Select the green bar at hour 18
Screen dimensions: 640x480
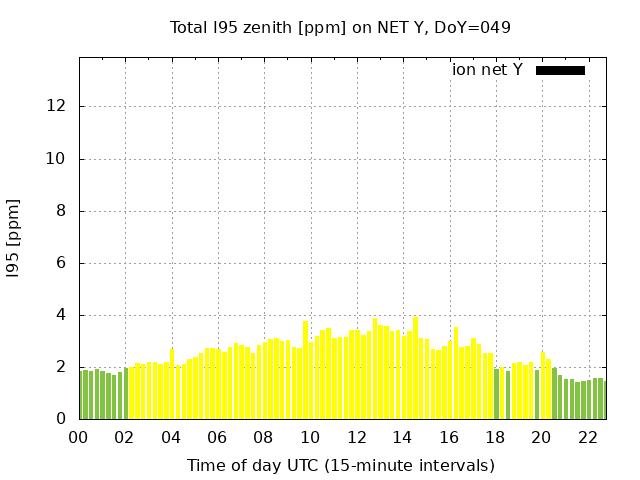tap(496, 395)
